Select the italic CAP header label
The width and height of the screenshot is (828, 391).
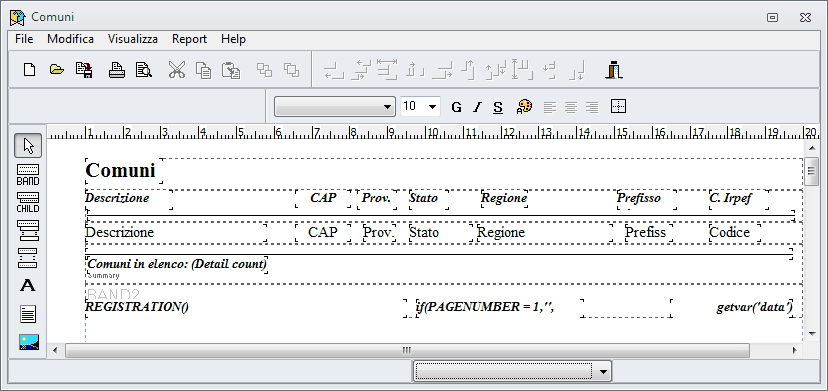pos(323,199)
